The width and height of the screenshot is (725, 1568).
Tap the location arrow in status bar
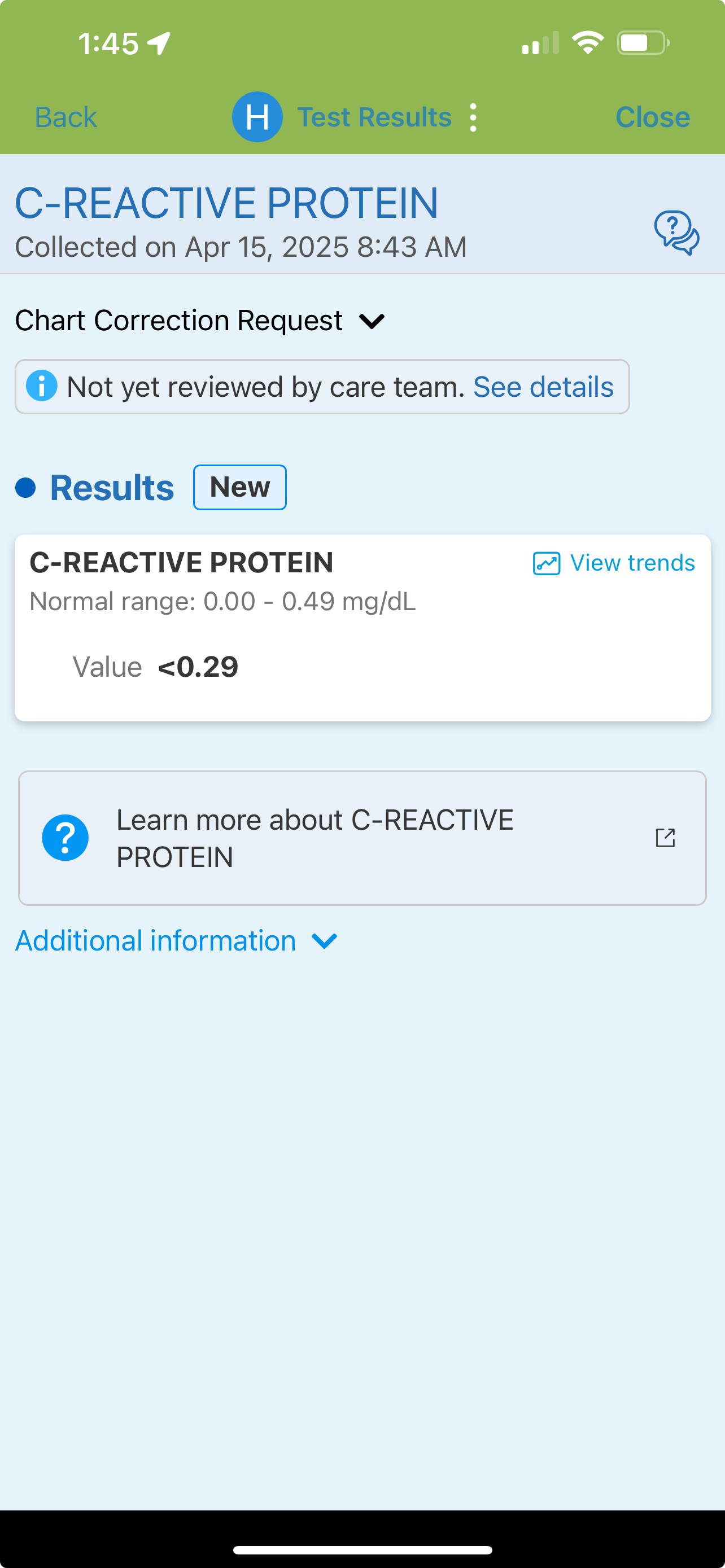(159, 43)
